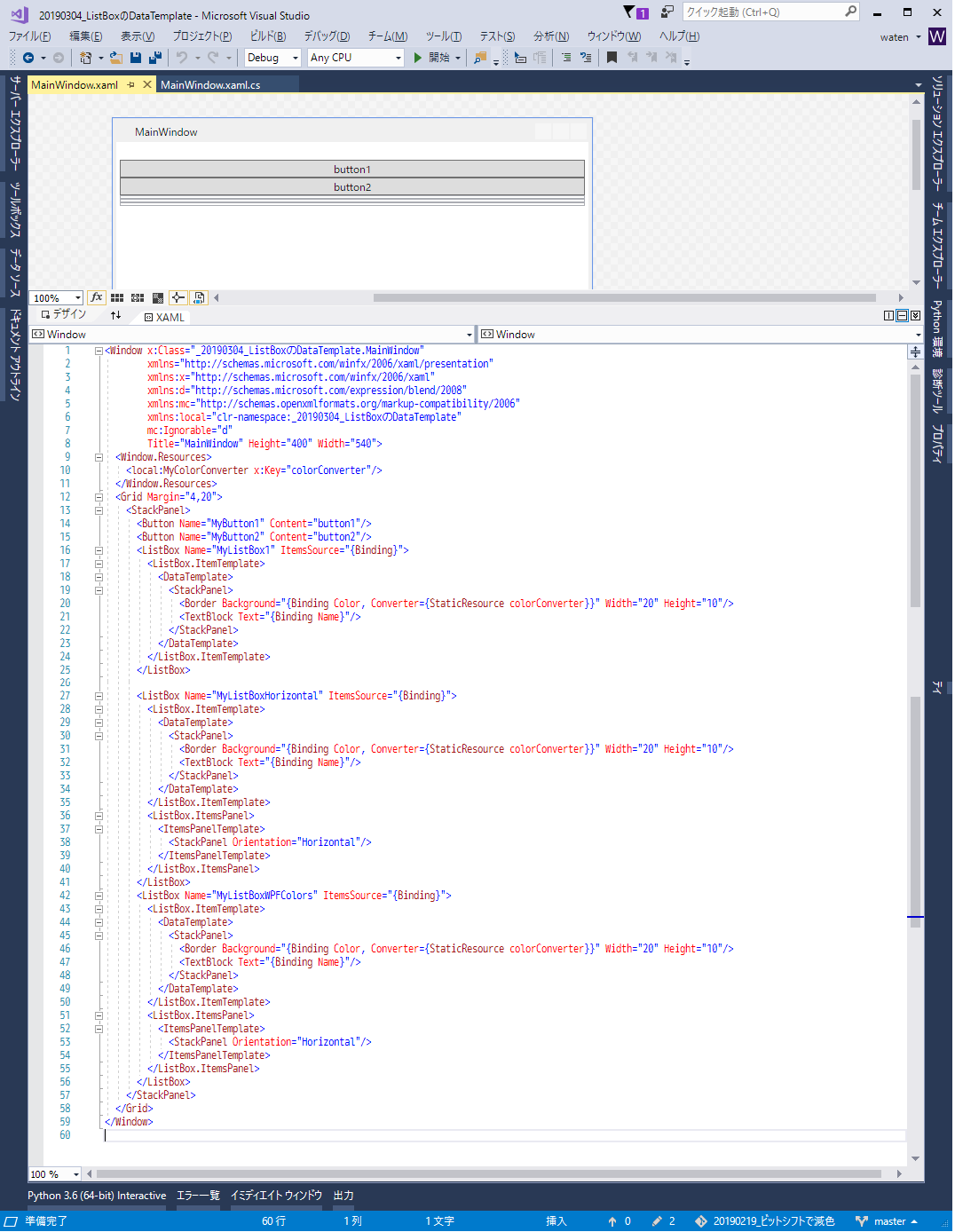Click the Save All icon
Viewport: 955px width, 1232px height.
154,58
